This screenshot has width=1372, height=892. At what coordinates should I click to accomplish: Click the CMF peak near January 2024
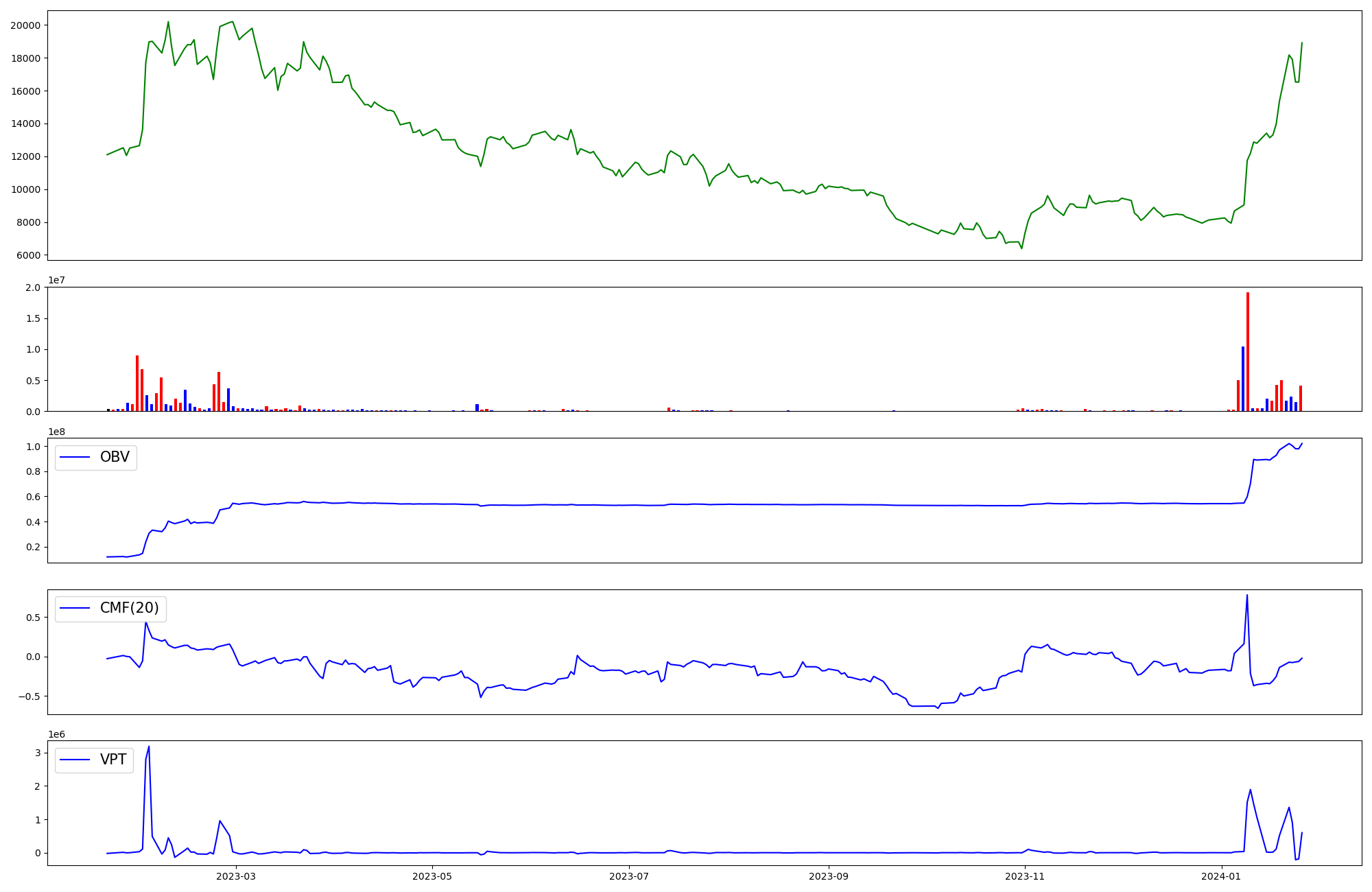pos(1247,595)
